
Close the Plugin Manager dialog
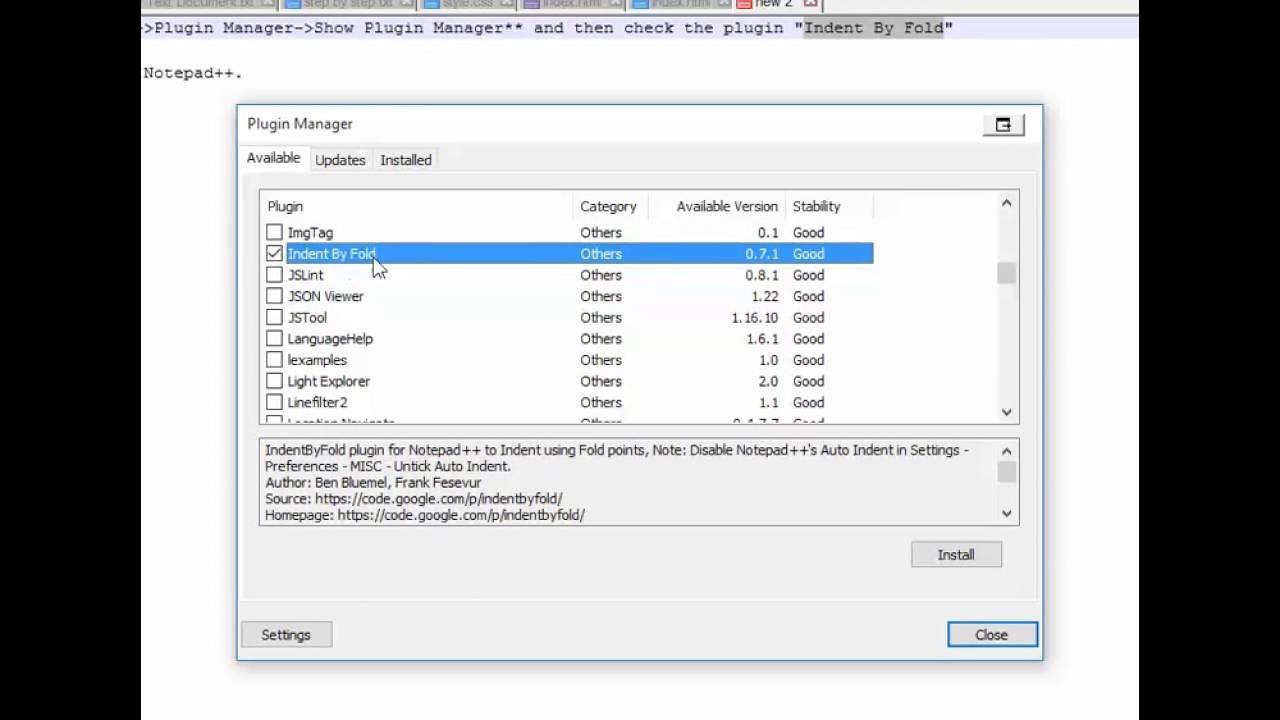click(992, 635)
